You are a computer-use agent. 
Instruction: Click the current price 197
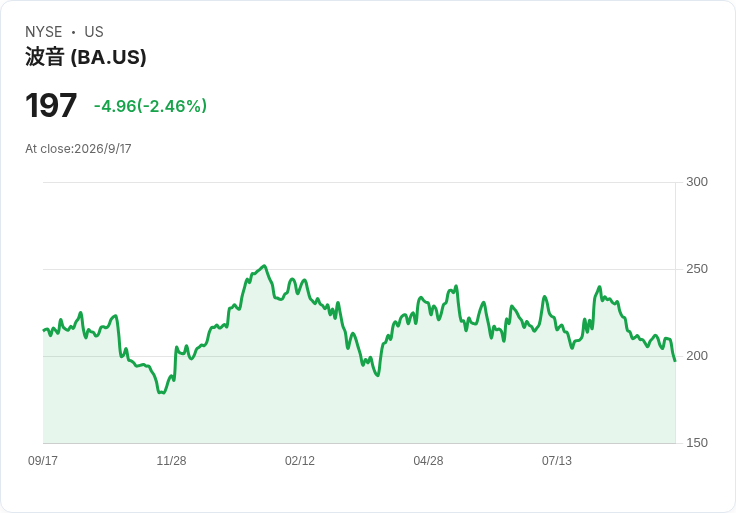point(51,106)
